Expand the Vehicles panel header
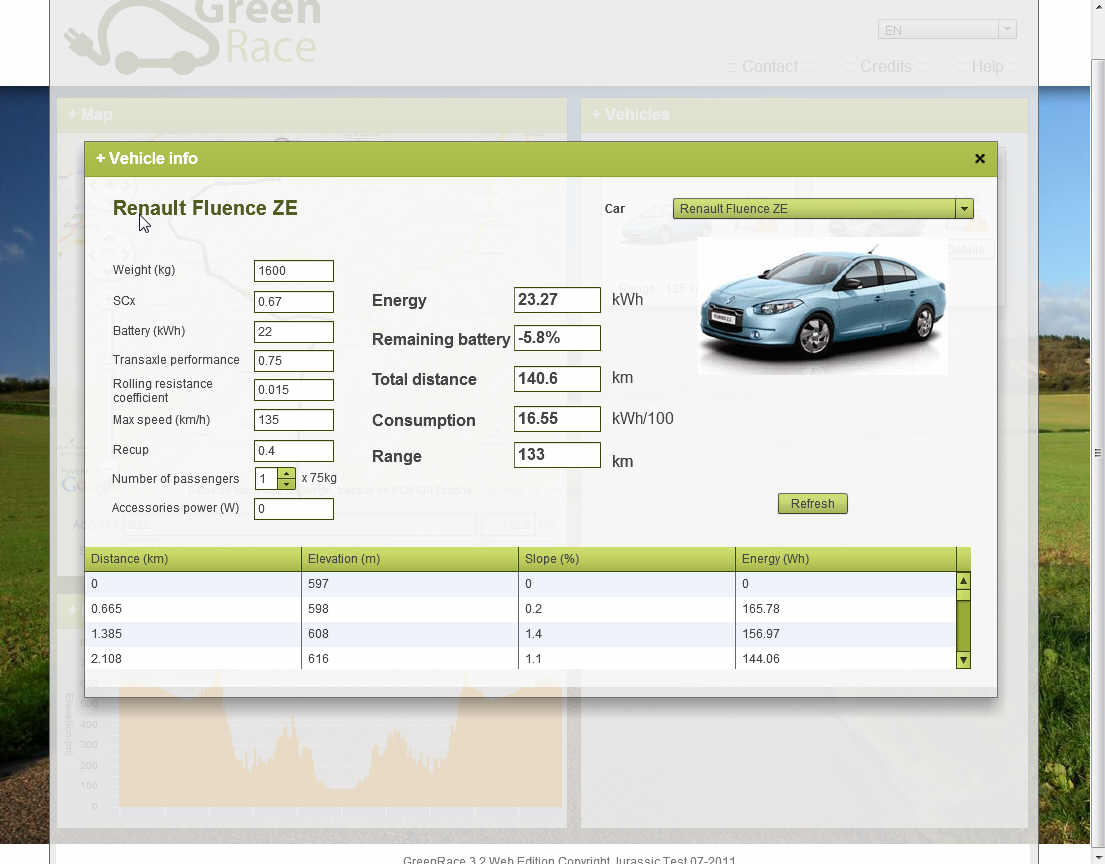The image size is (1105, 864). pyautogui.click(x=804, y=115)
